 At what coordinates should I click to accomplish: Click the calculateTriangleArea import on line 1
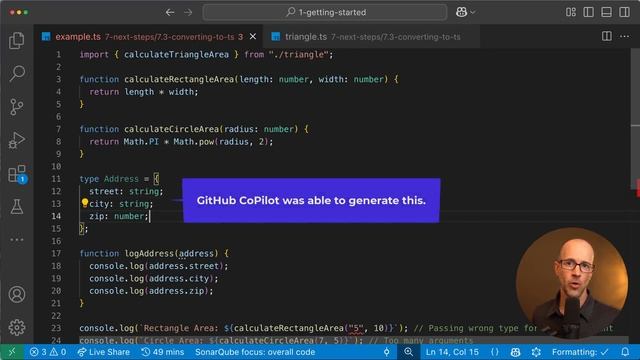tap(176, 55)
